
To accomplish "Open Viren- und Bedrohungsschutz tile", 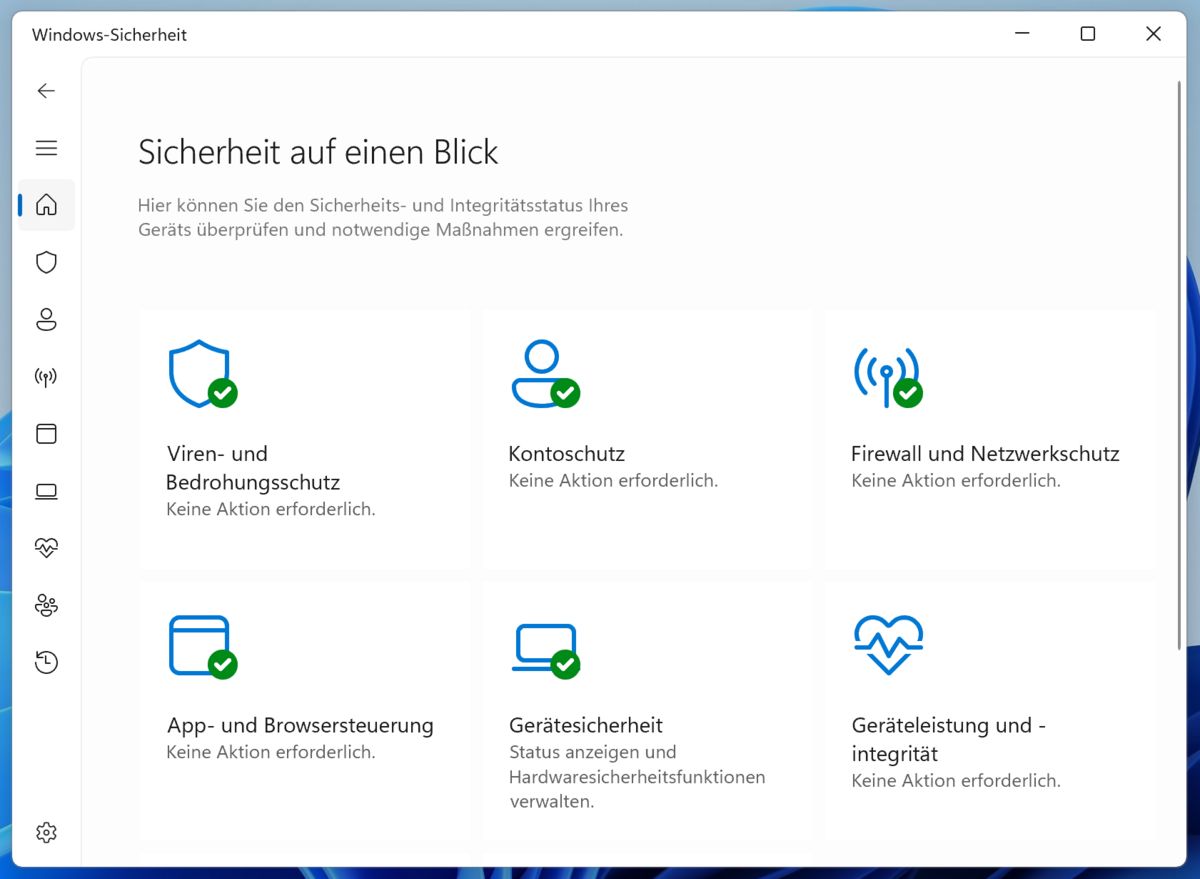I will [x=304, y=439].
